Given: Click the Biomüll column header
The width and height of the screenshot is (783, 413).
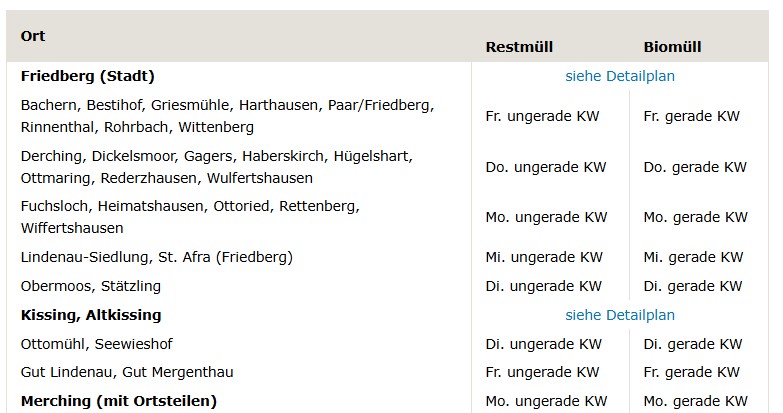Looking at the screenshot, I should [672, 47].
